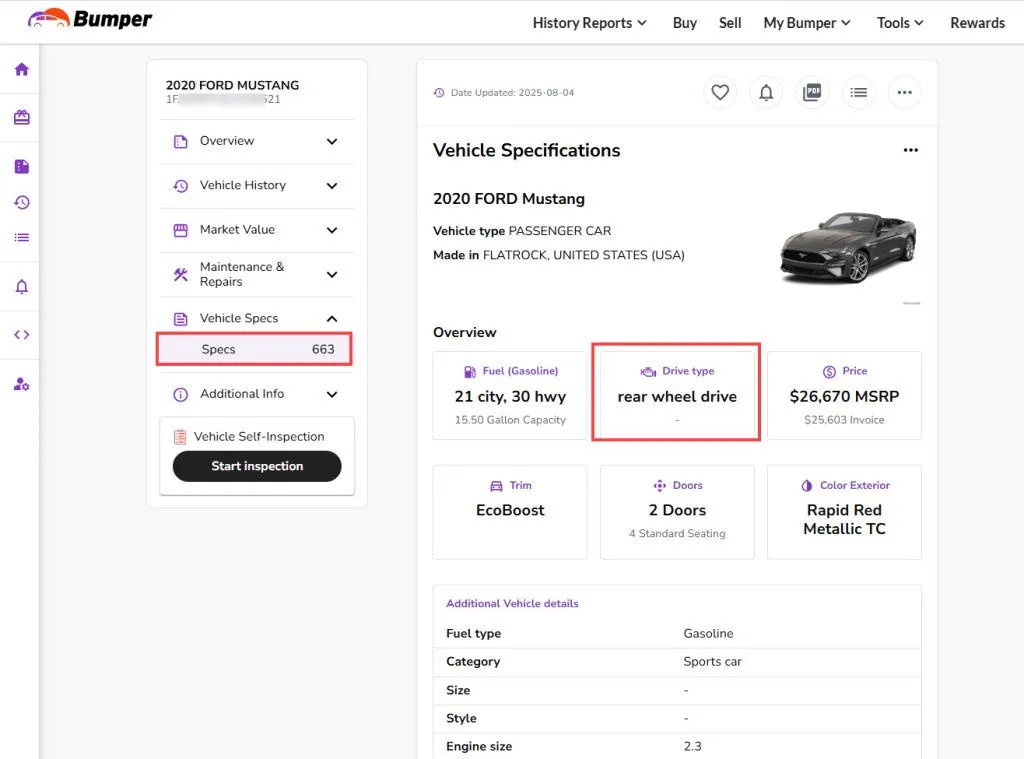Click the Sports car category value

pyautogui.click(x=712, y=662)
